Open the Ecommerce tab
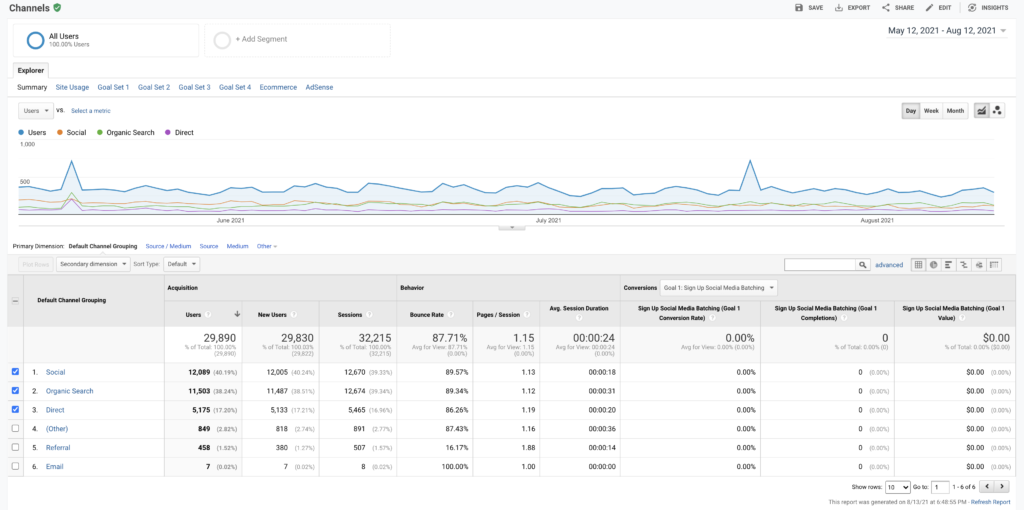The image size is (1024, 510). click(278, 87)
